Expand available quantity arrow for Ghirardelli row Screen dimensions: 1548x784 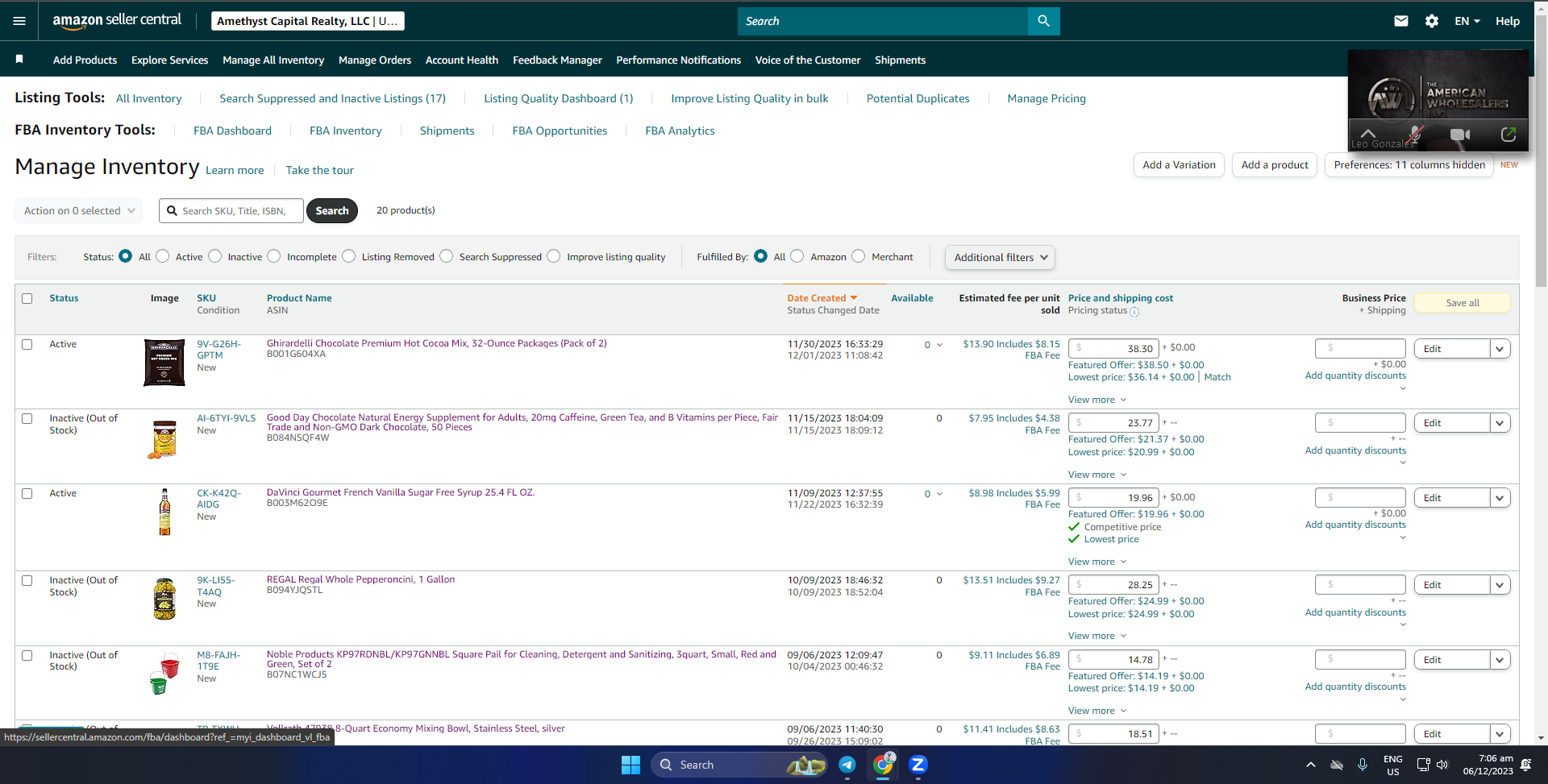[939, 345]
